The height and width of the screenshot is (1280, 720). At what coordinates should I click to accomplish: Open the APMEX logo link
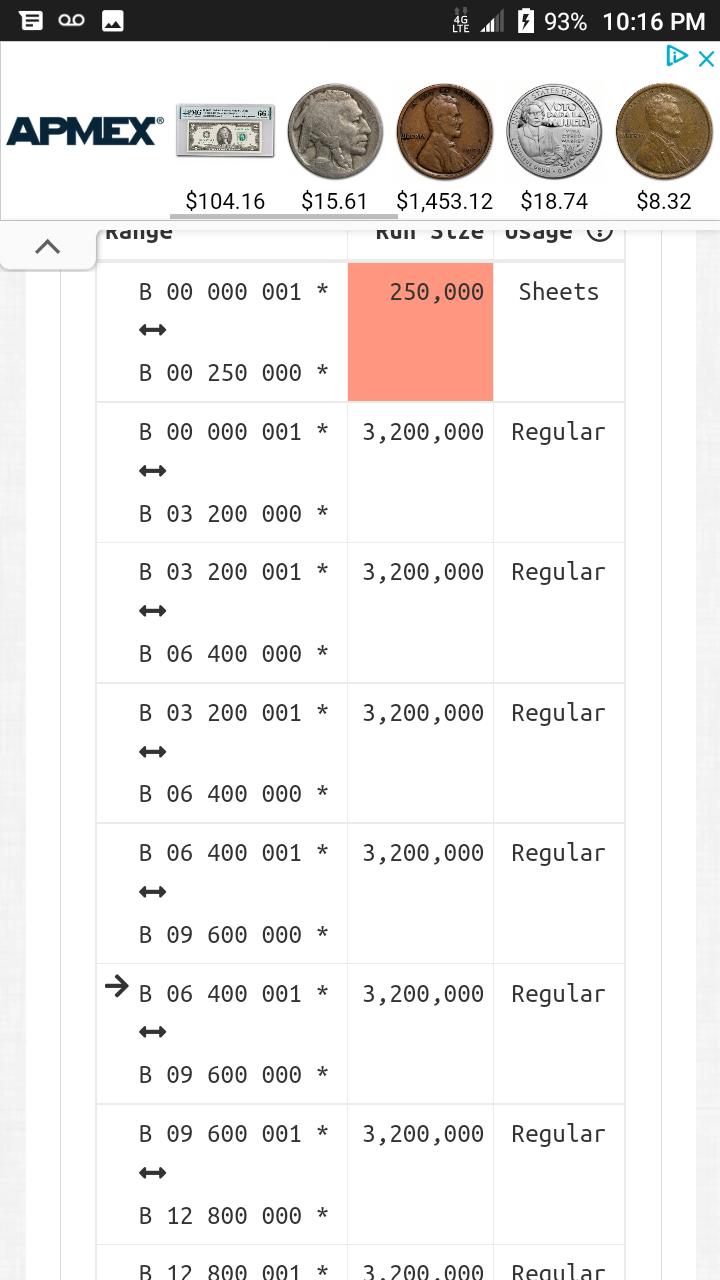tap(85, 131)
